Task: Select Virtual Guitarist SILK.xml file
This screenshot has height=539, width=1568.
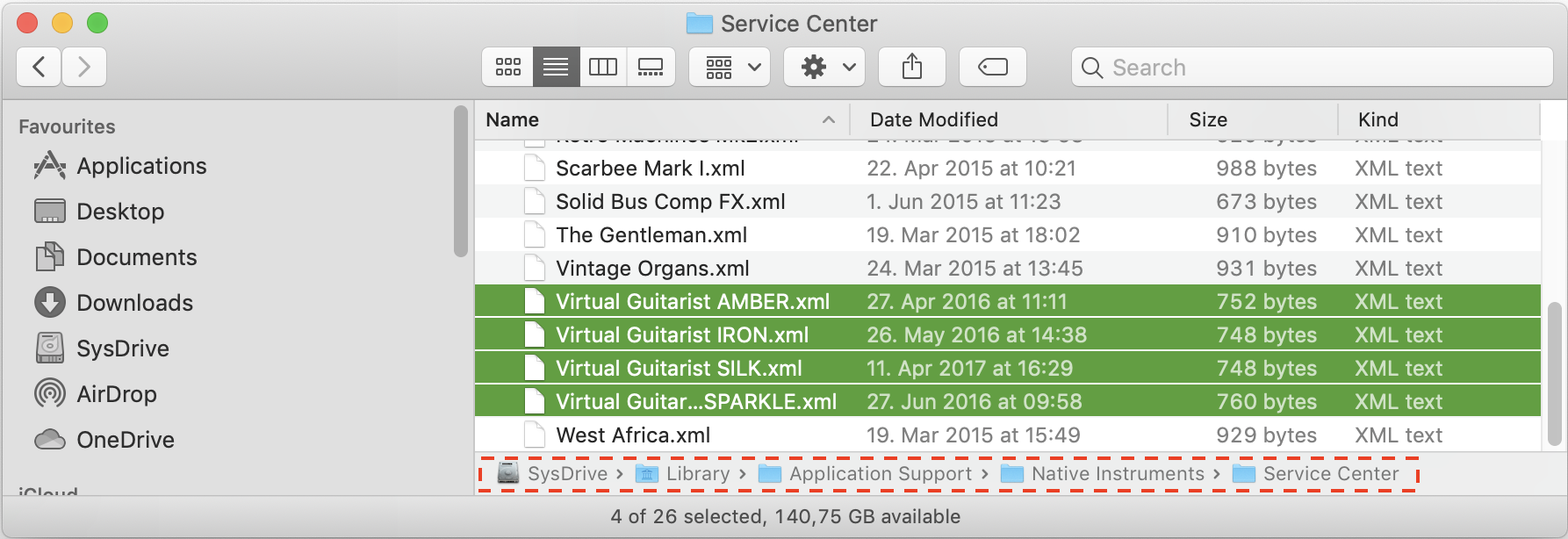Action: tap(1007, 369)
